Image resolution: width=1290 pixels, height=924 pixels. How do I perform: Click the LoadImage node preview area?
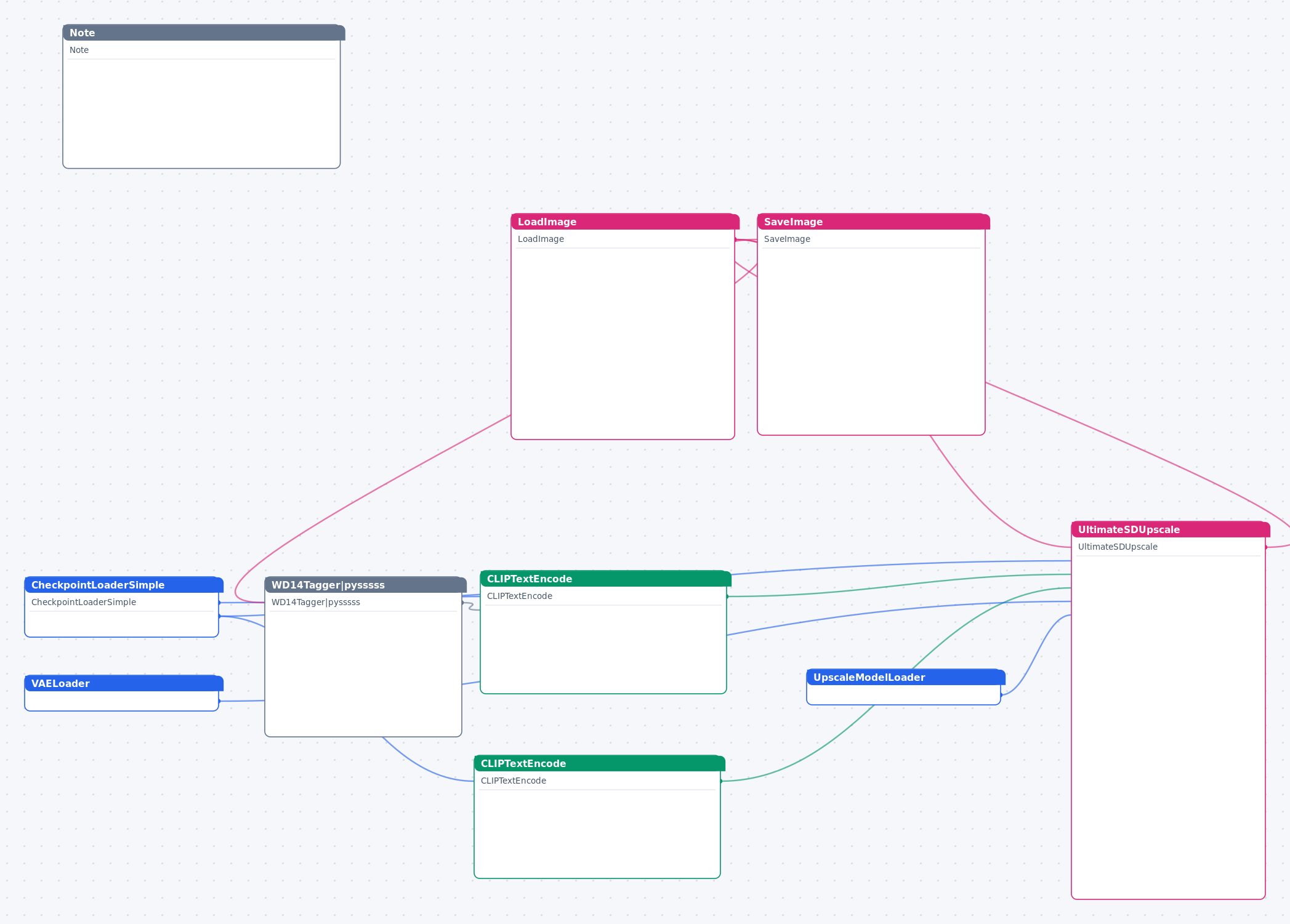tap(623, 343)
